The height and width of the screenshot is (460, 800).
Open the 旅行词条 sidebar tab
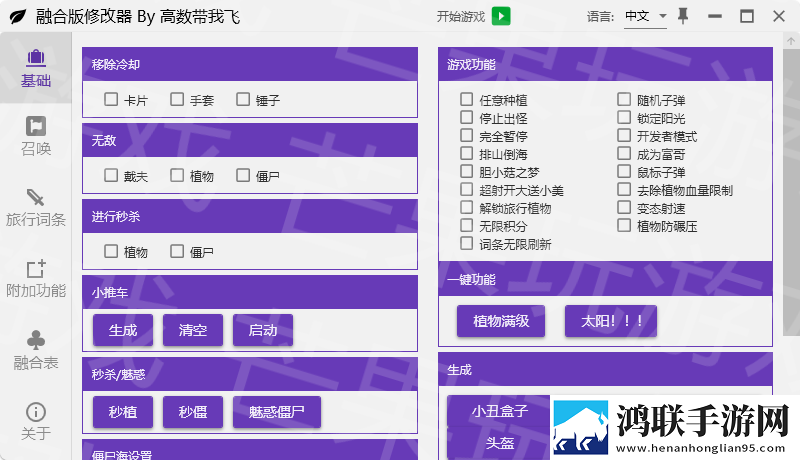tap(36, 208)
